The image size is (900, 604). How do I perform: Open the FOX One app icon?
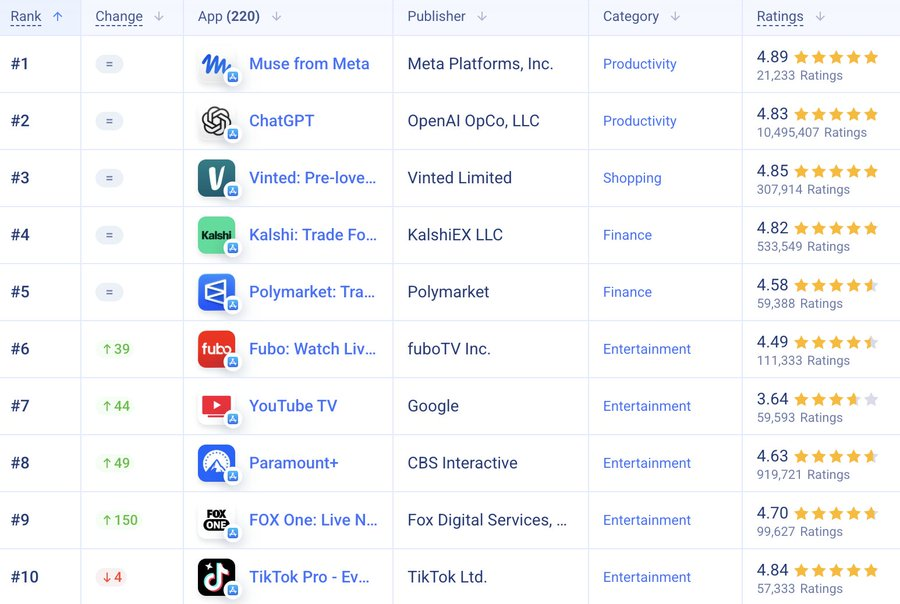click(216, 520)
